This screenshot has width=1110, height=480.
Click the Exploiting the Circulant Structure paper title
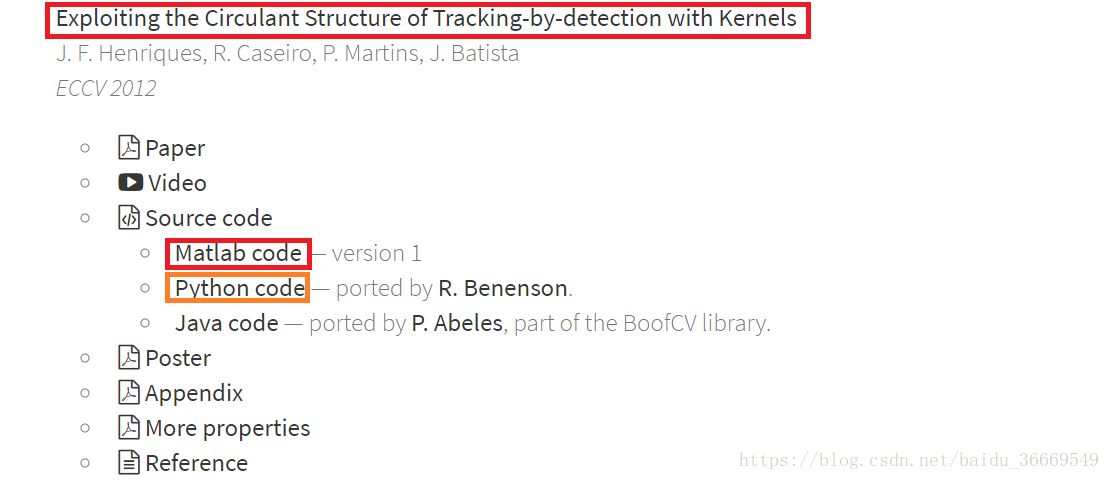[426, 19]
